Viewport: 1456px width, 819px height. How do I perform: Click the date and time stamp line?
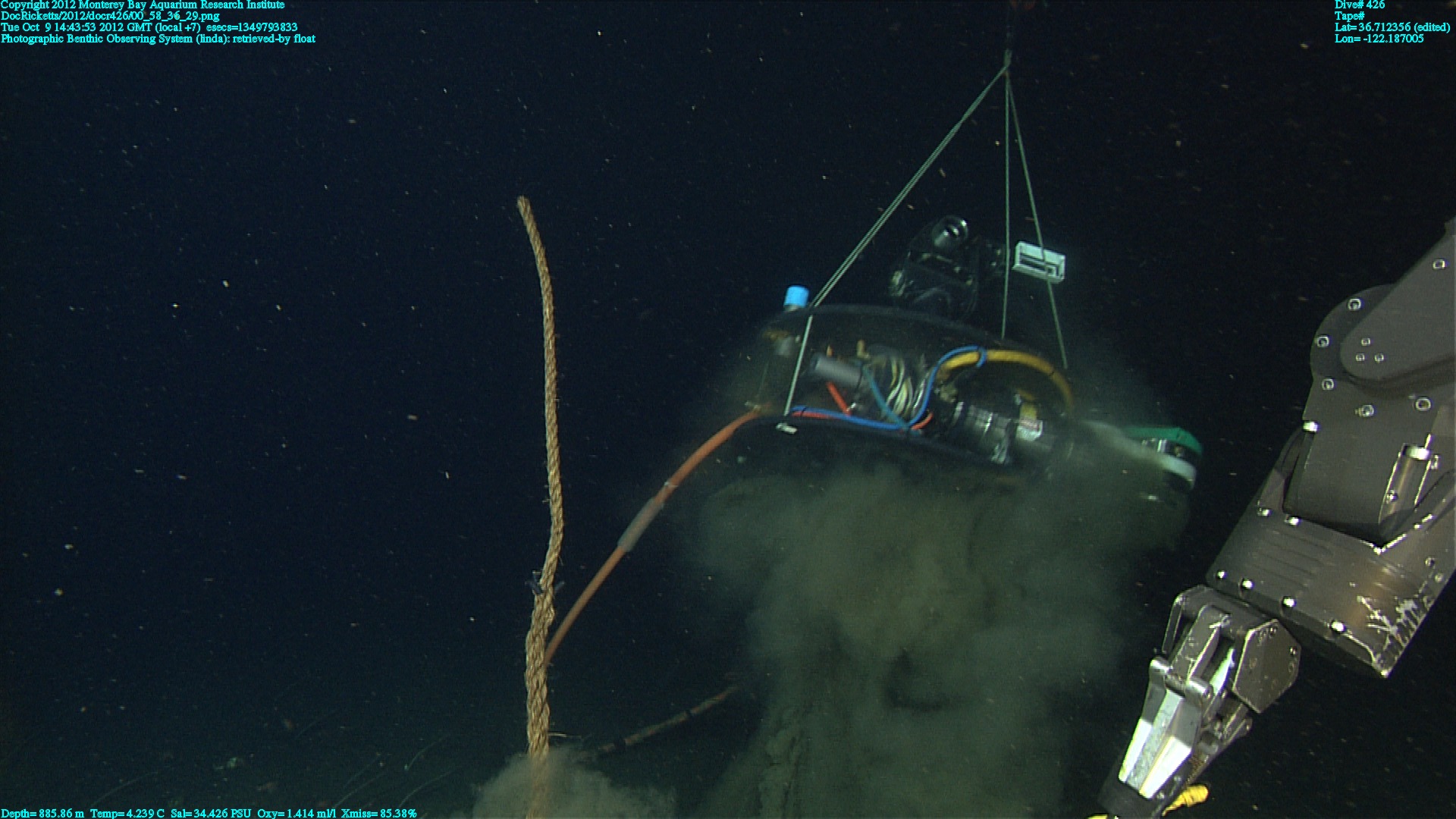point(149,27)
